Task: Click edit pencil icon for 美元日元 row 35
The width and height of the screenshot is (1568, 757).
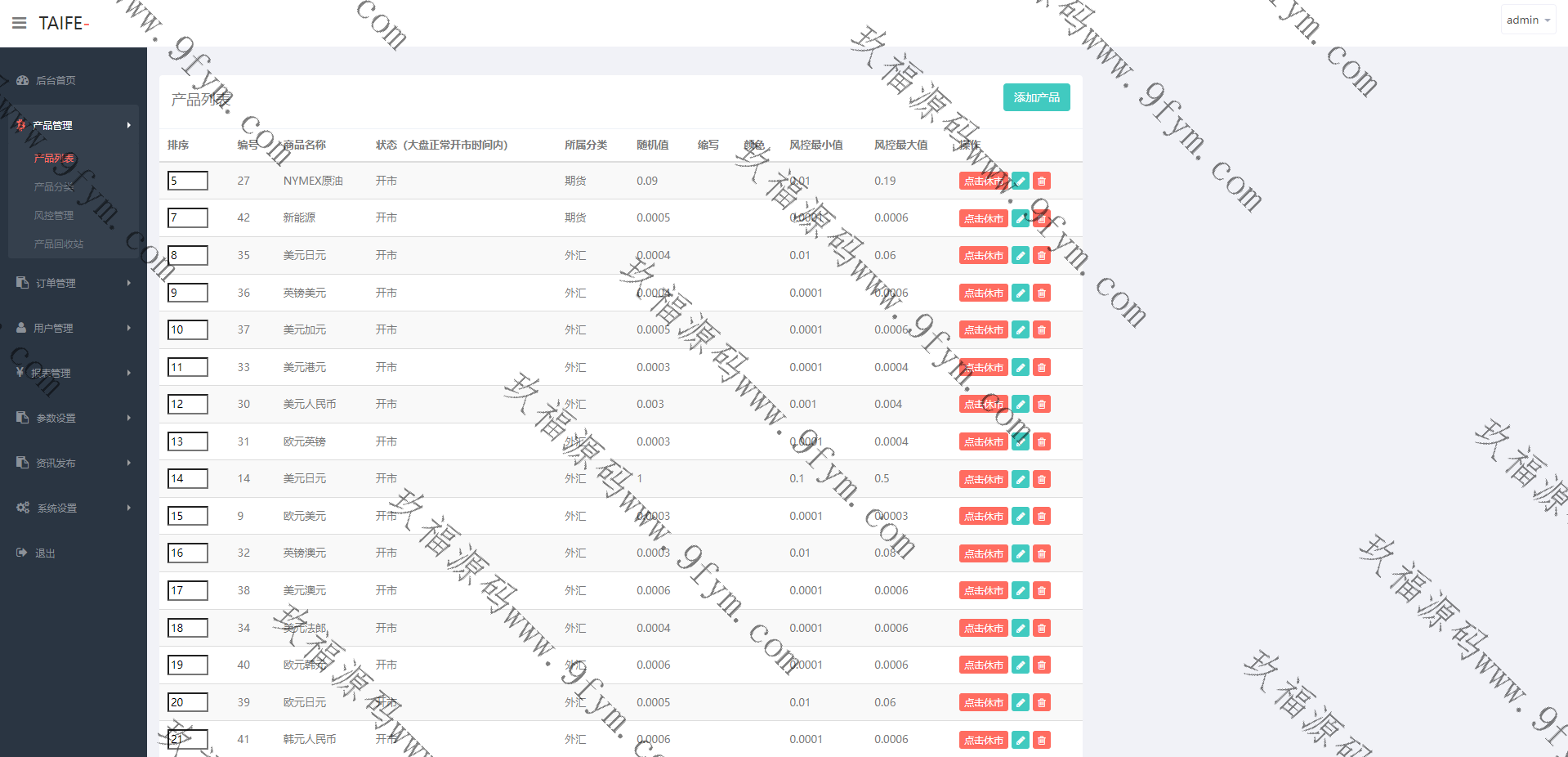Action: point(1020,256)
